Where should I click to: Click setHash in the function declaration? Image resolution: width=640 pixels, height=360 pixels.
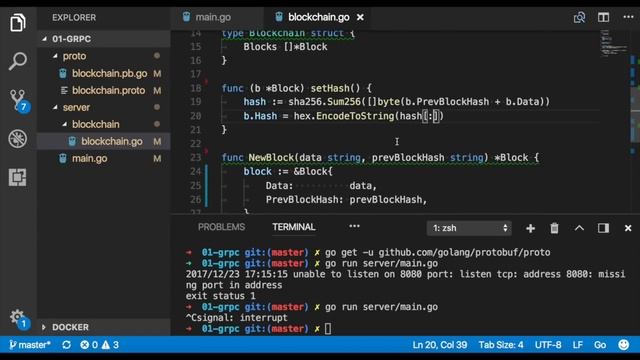(329, 88)
